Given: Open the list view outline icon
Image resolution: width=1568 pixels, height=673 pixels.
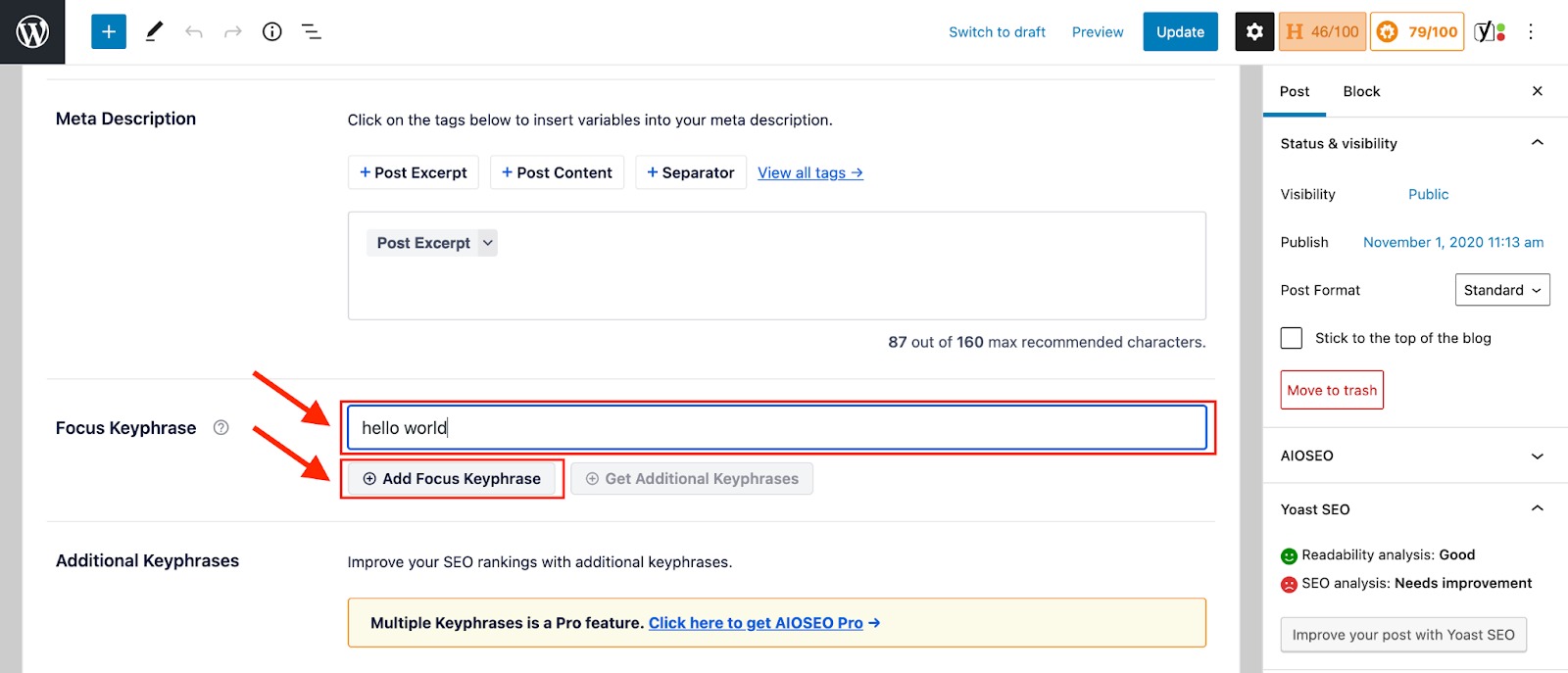Looking at the screenshot, I should [312, 32].
